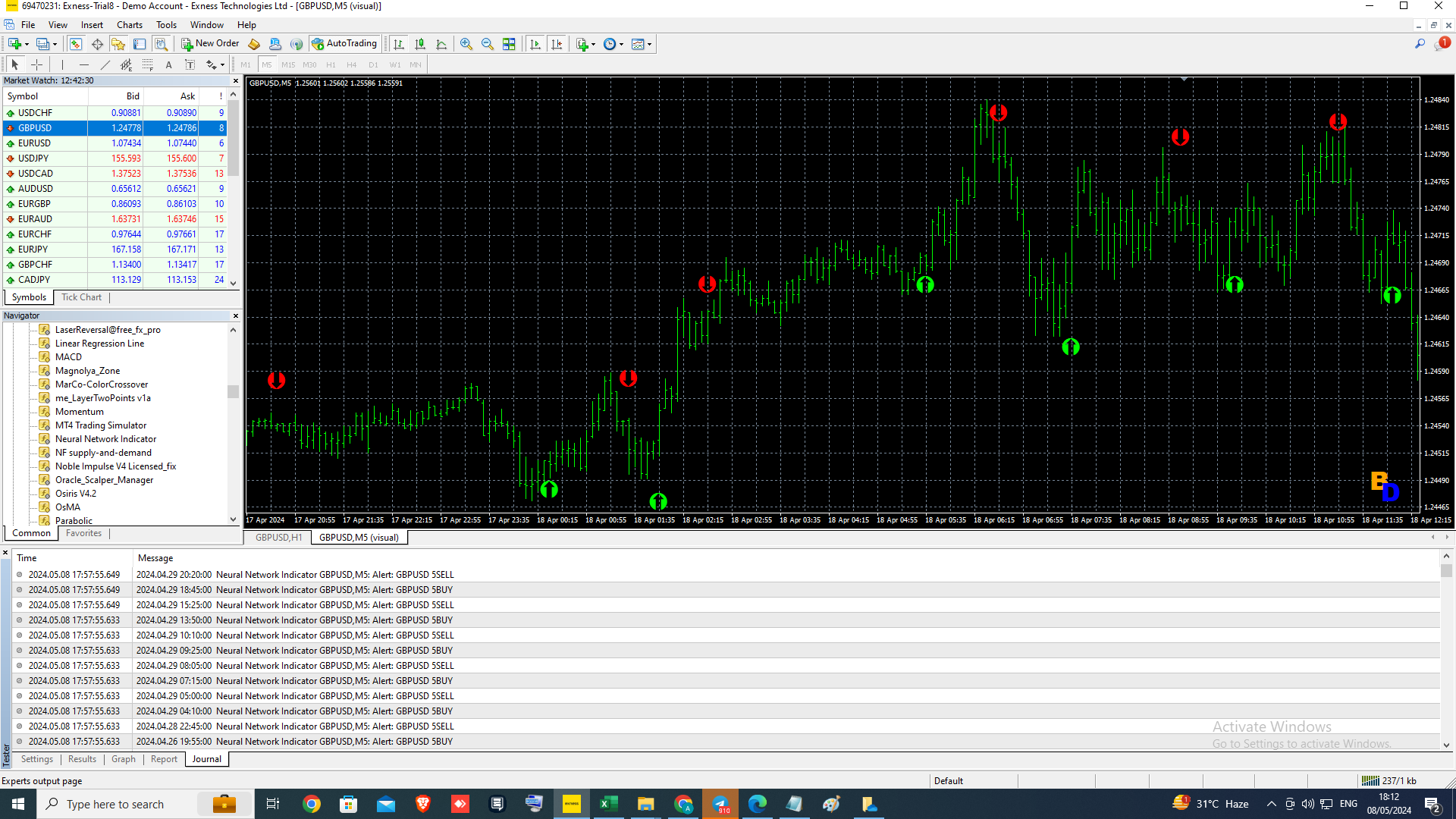The image size is (1456, 819).
Task: Toggle Tick Chart tab in Market Watch
Action: 81,297
